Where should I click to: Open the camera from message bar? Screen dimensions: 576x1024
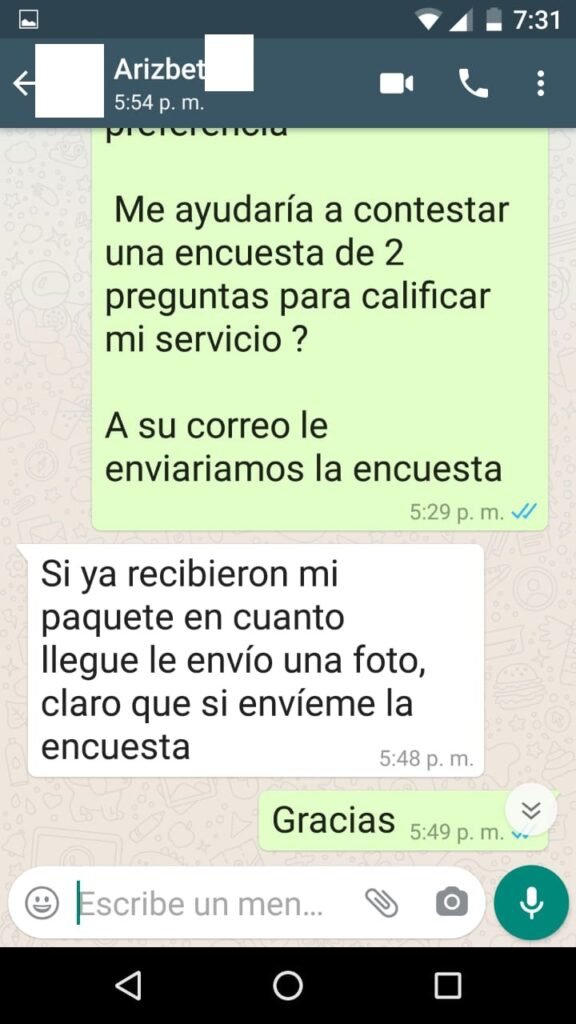[451, 903]
